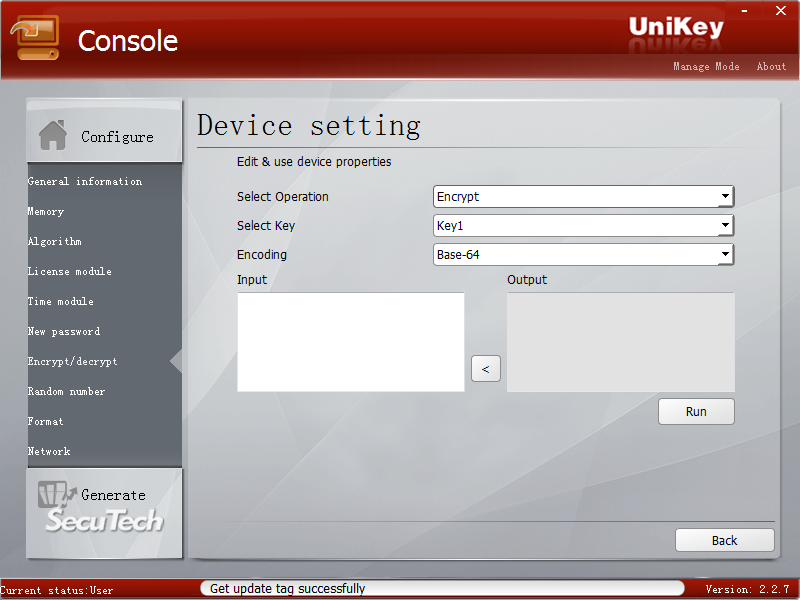The image size is (800, 600).
Task: Click the Output text area
Action: pyautogui.click(x=620, y=342)
